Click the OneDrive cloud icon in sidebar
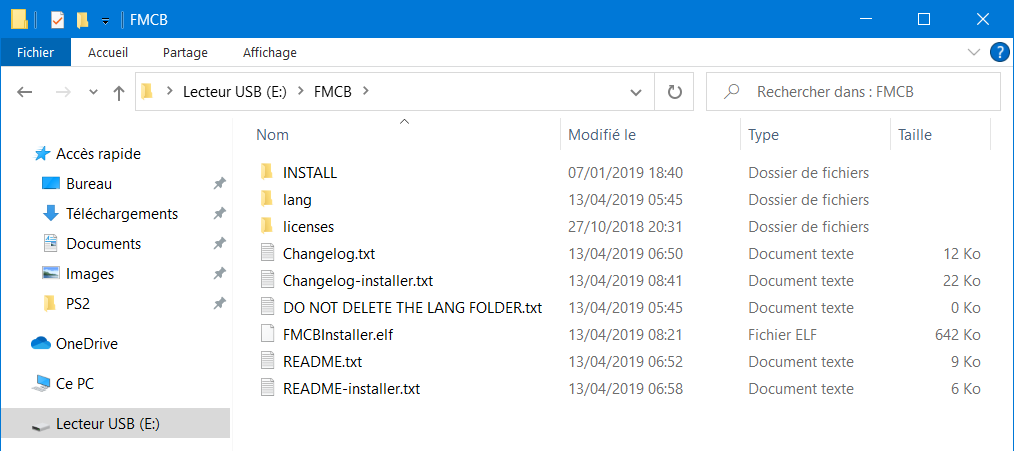 tap(41, 344)
